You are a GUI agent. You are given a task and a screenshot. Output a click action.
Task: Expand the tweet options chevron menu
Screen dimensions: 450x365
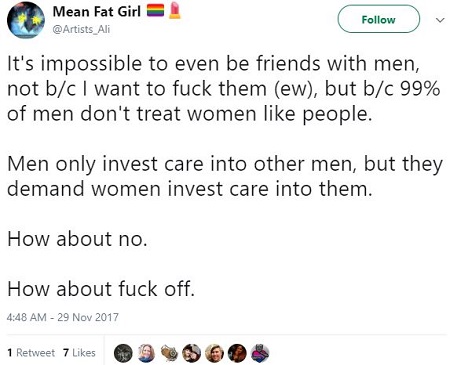click(440, 20)
